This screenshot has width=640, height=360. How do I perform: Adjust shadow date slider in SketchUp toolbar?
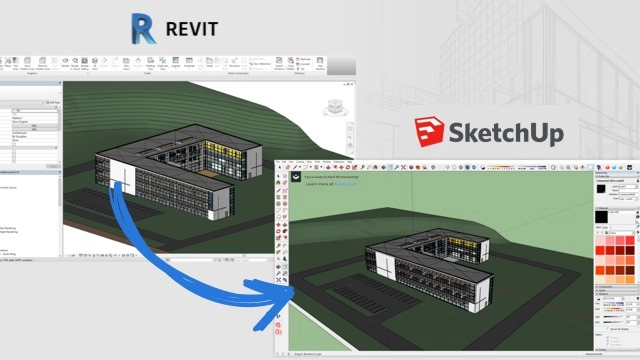tap(501, 167)
